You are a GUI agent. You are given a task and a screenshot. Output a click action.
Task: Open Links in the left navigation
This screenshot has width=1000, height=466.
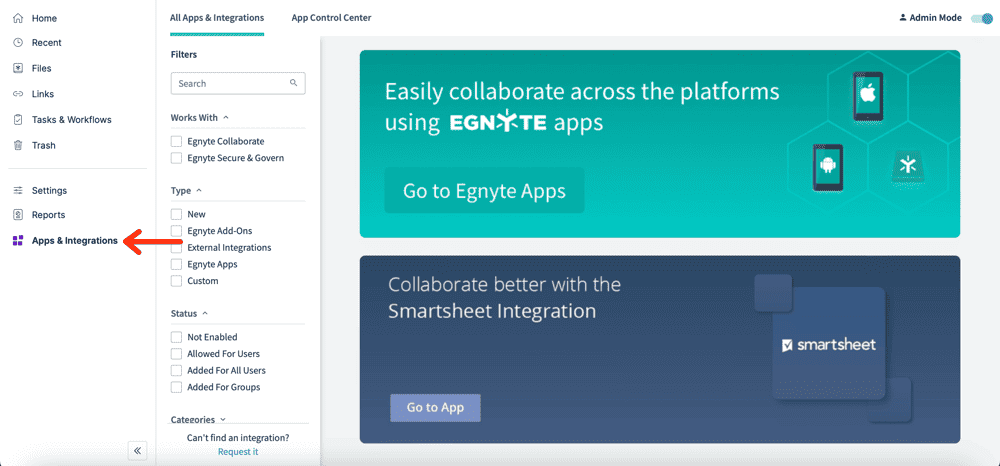[43, 94]
